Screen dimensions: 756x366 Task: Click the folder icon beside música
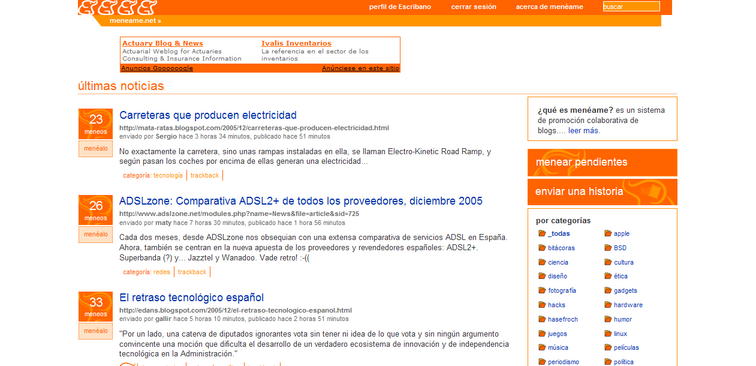[542, 348]
